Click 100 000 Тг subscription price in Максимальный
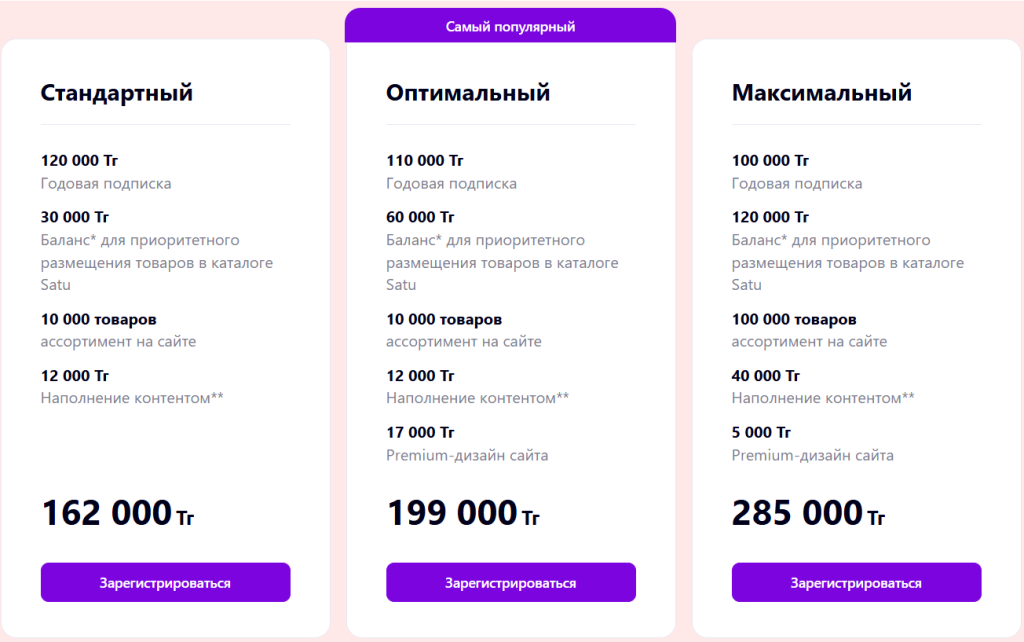1024x642 pixels. pos(770,160)
